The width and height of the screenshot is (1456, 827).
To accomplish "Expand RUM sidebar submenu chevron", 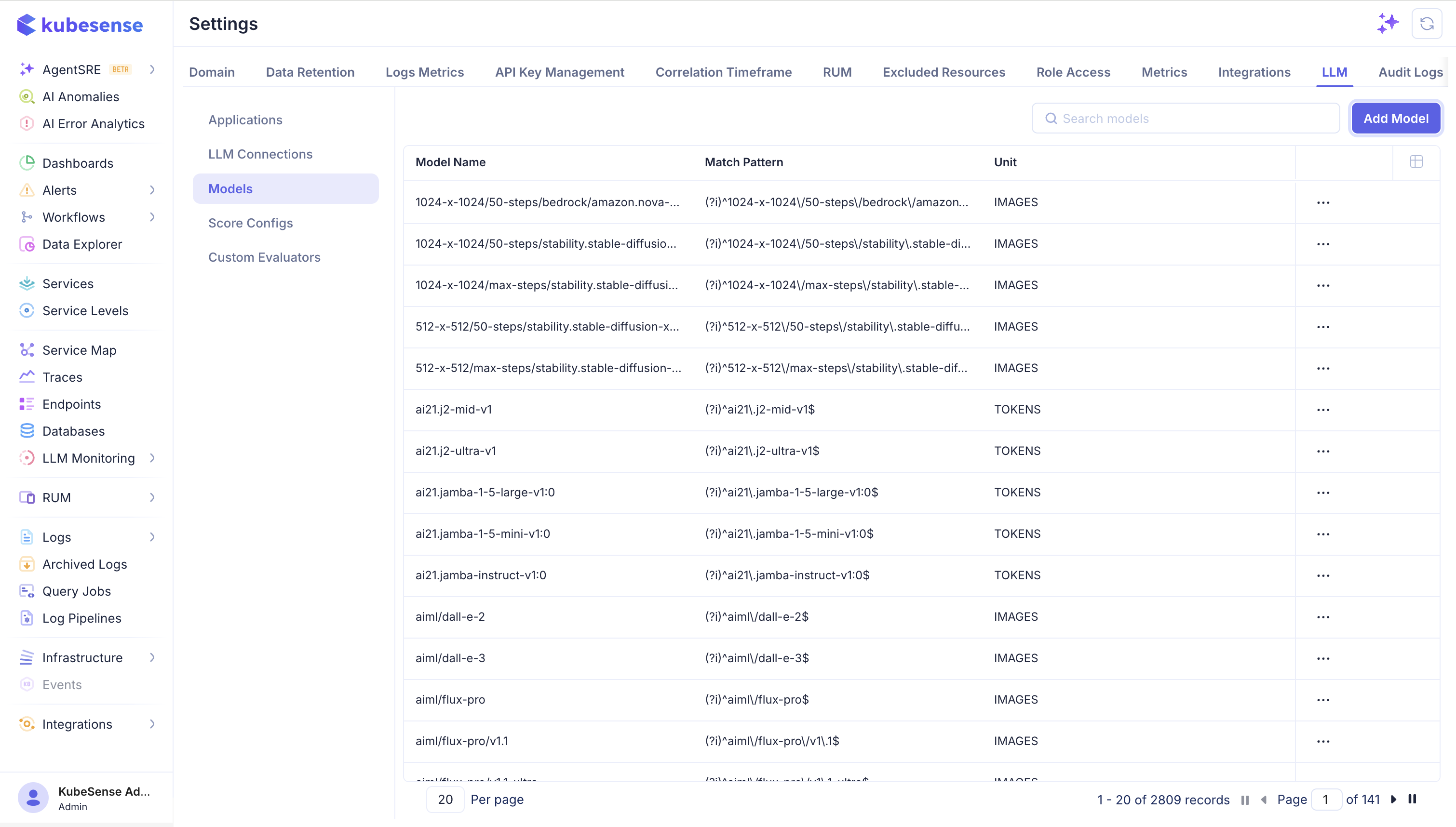I will (x=152, y=497).
